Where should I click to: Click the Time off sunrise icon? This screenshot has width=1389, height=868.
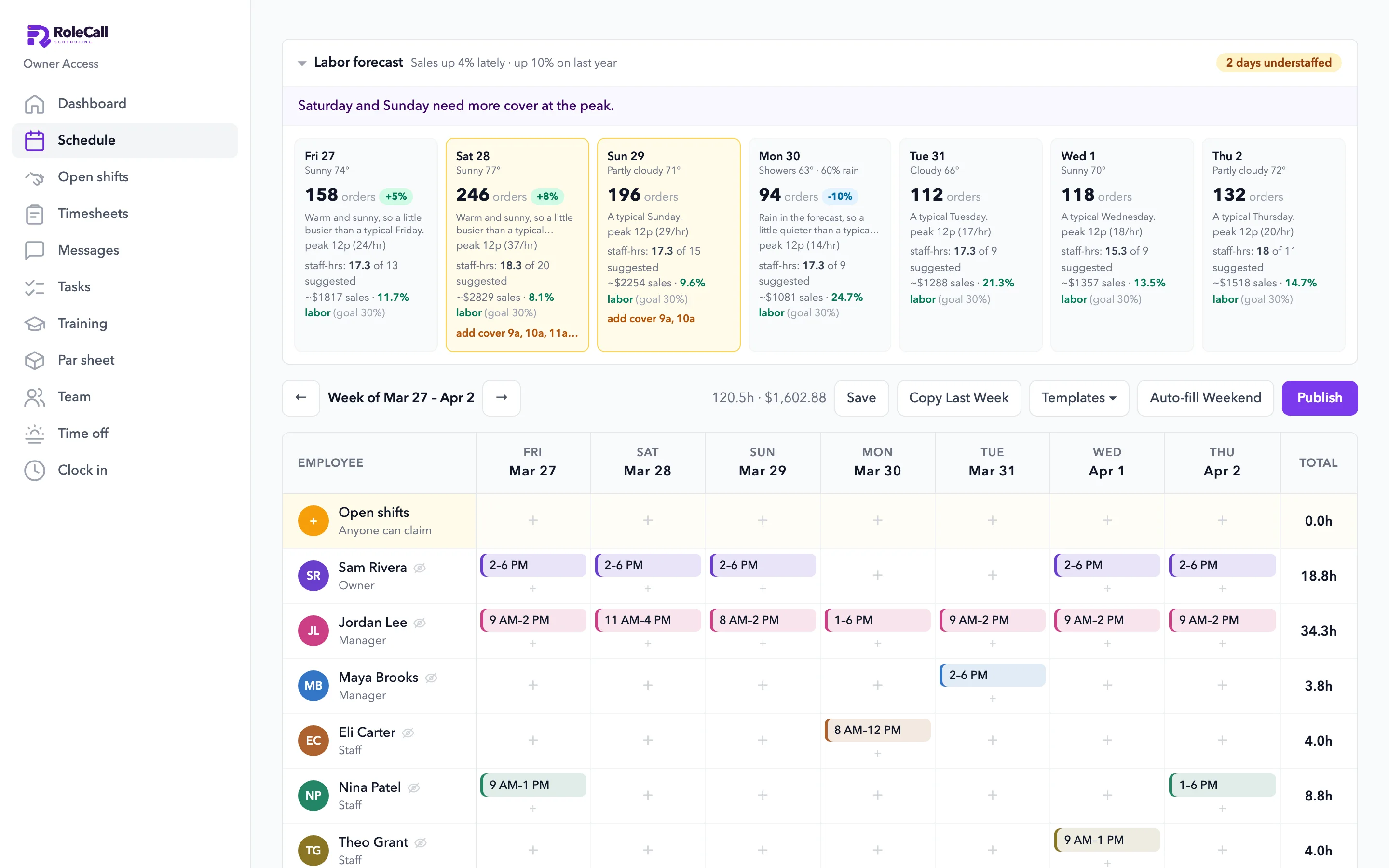click(x=34, y=434)
